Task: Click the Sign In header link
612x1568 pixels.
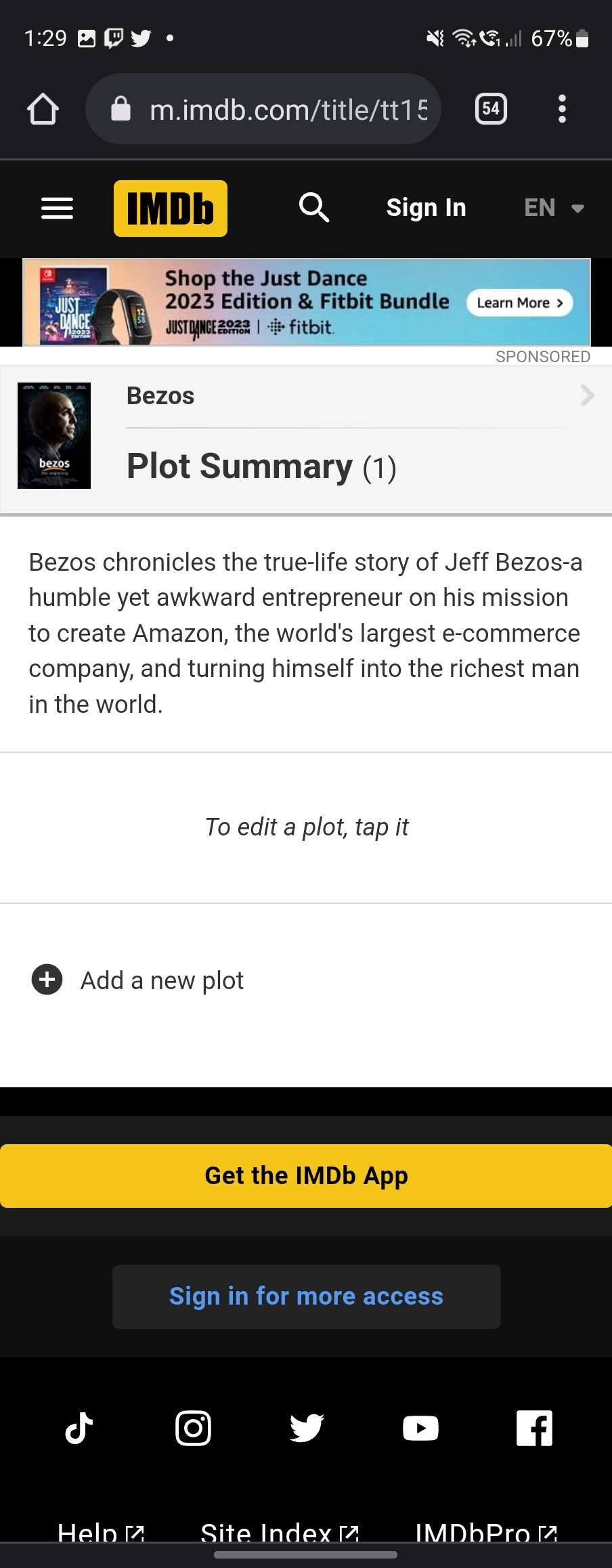Action: 426,208
